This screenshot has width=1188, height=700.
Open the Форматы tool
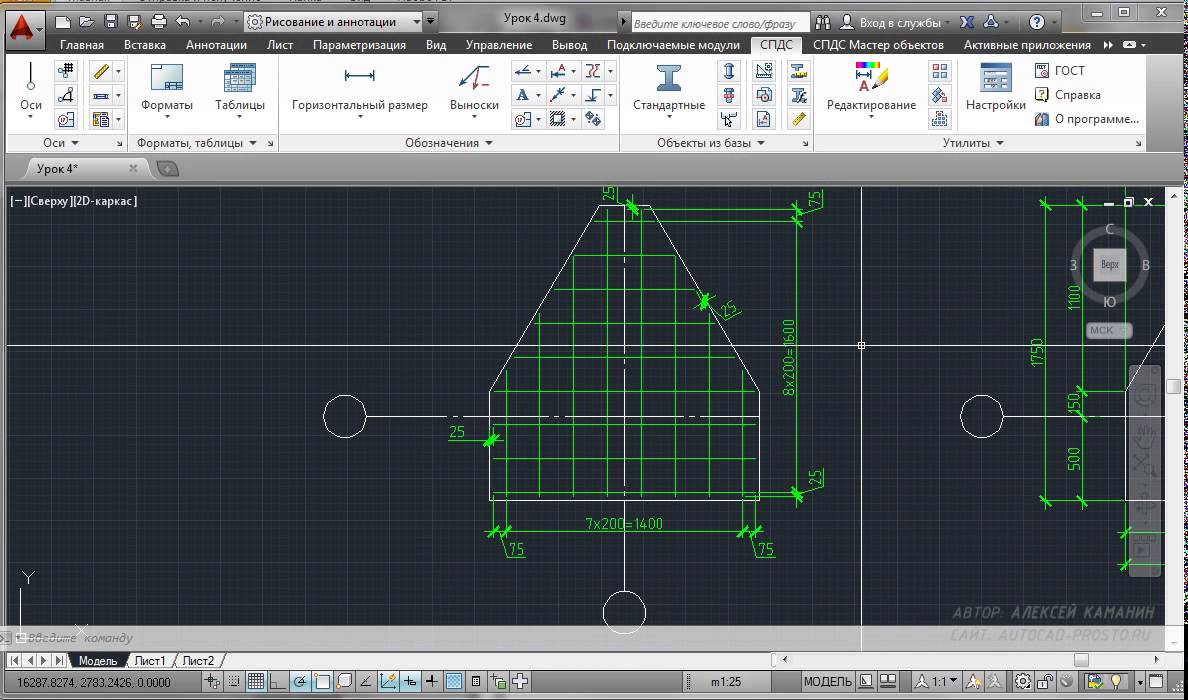click(x=167, y=91)
